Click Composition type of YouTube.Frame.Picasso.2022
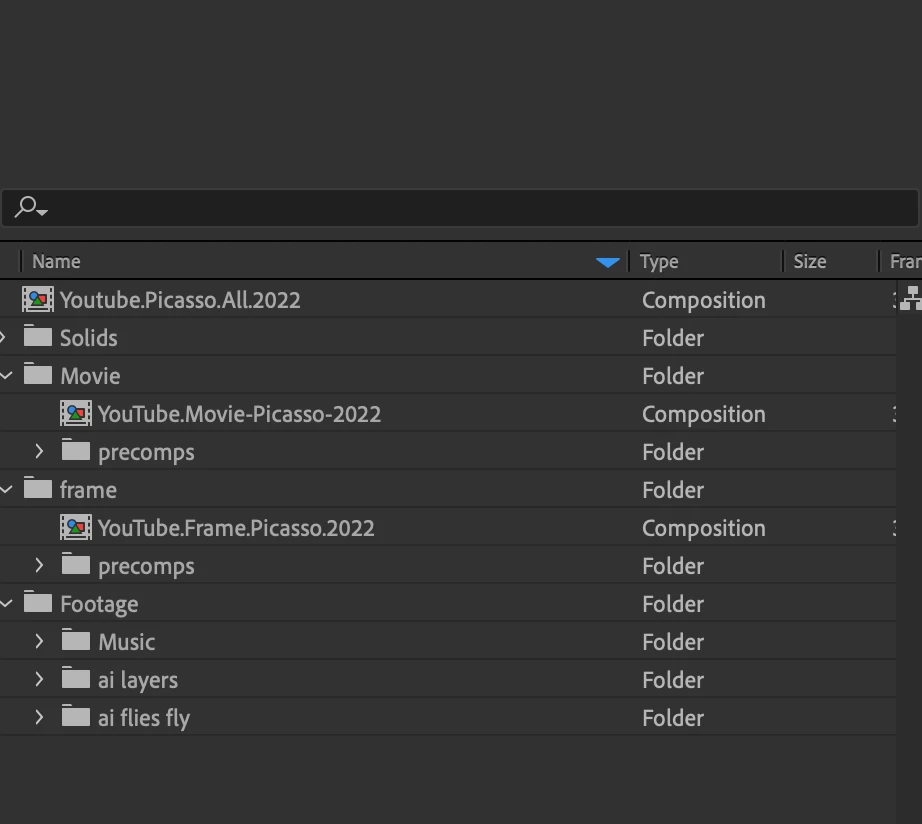 [x=703, y=529]
